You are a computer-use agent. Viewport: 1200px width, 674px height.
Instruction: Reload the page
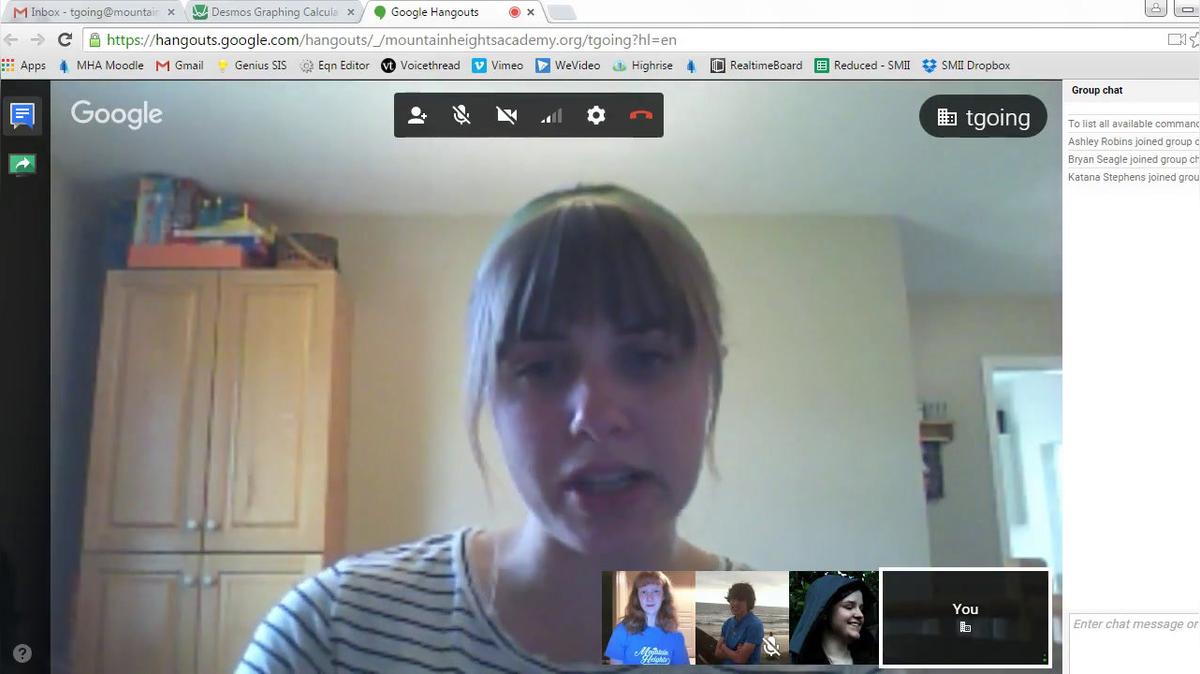tap(65, 40)
